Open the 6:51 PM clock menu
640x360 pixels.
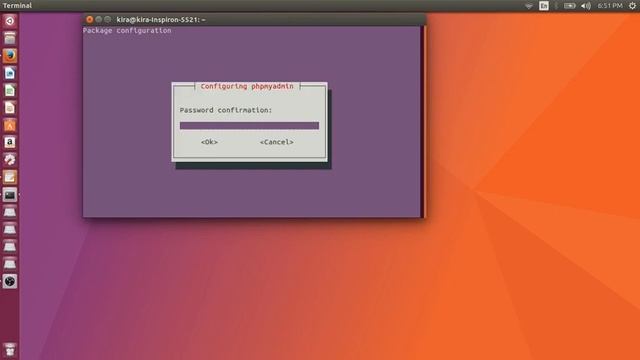click(610, 6)
